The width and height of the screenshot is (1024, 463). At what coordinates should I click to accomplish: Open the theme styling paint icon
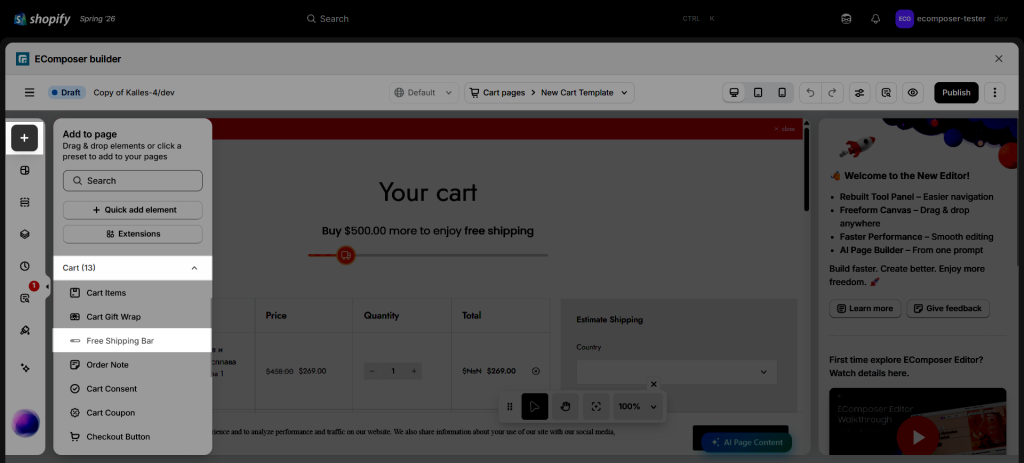point(25,330)
